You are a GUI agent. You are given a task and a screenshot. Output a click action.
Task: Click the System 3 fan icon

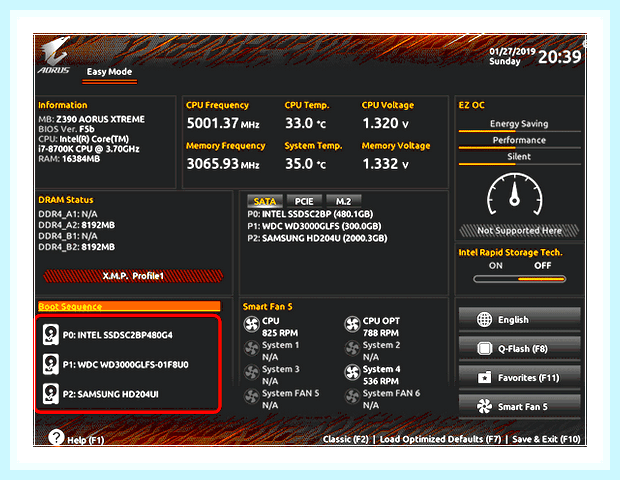(251, 372)
